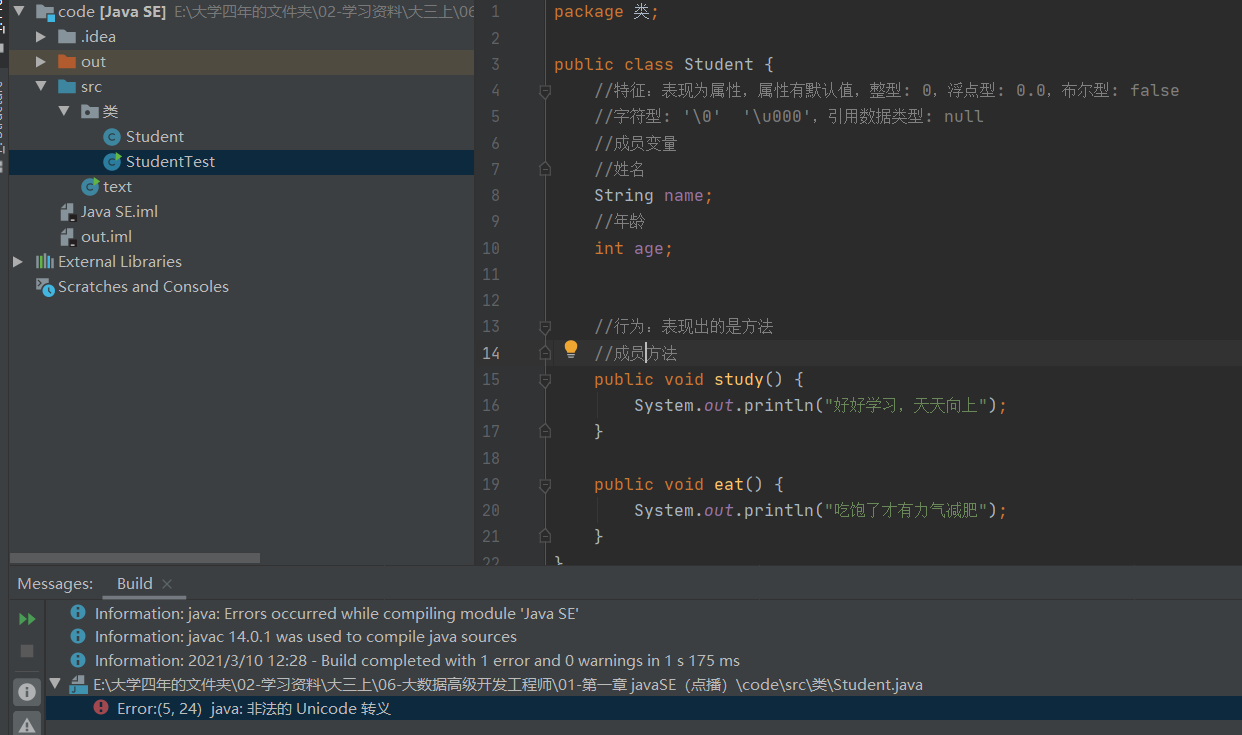Collapse the src folder
This screenshot has height=735, width=1242.
[x=41, y=87]
